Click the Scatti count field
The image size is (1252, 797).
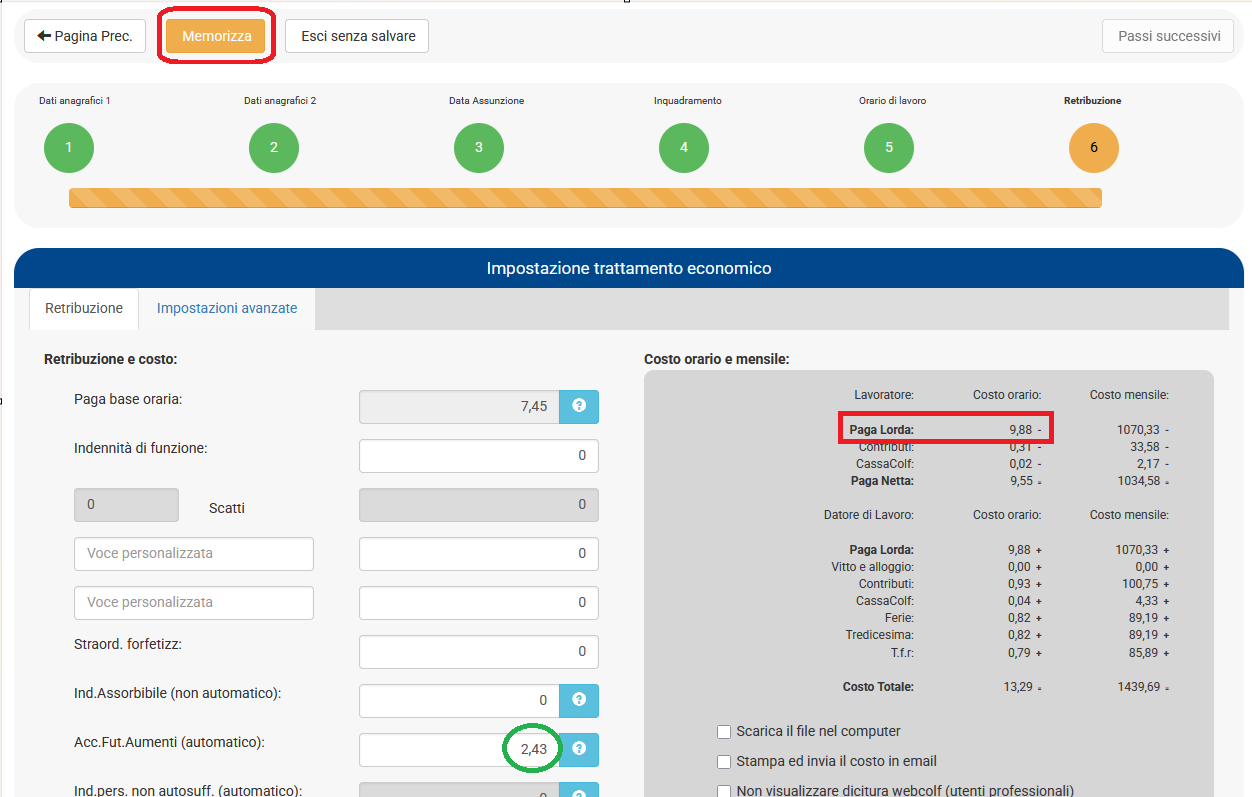tap(126, 505)
